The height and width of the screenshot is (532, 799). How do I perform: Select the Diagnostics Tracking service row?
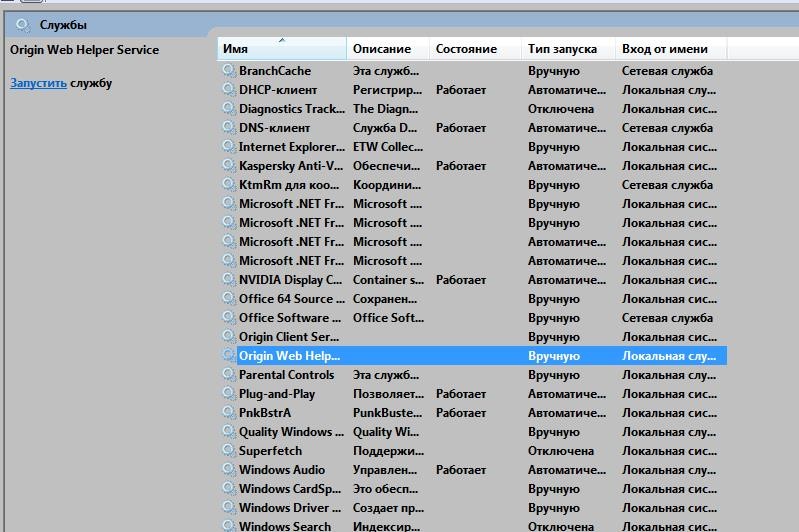(290, 109)
